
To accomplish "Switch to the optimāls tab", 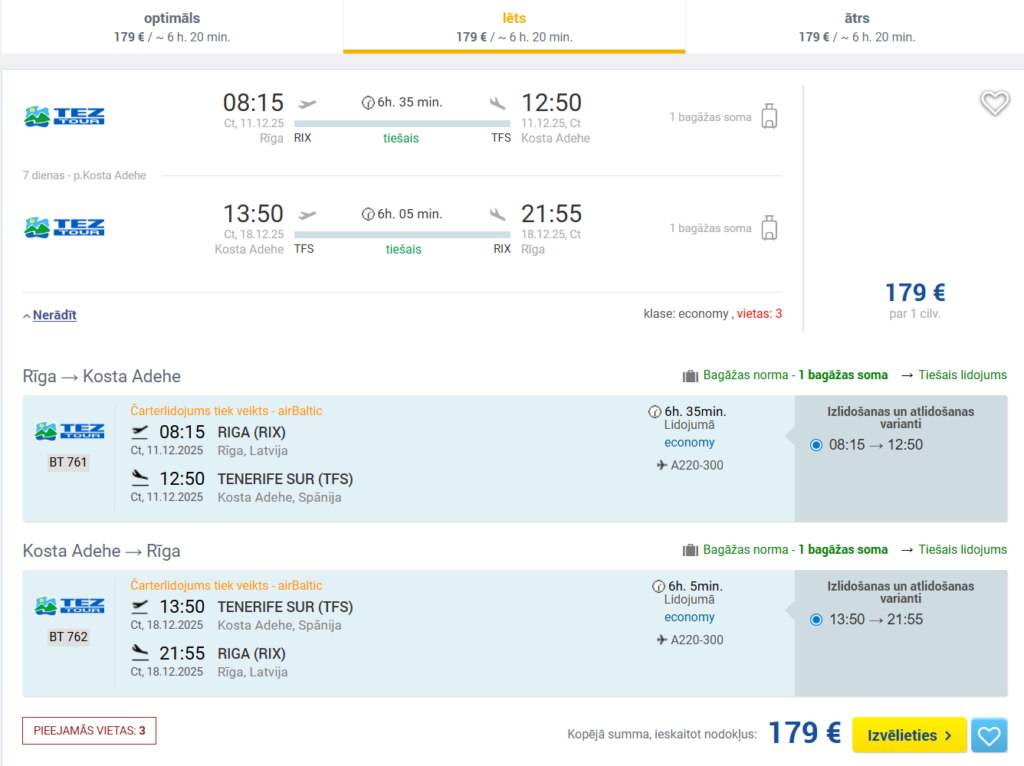I will (171, 25).
